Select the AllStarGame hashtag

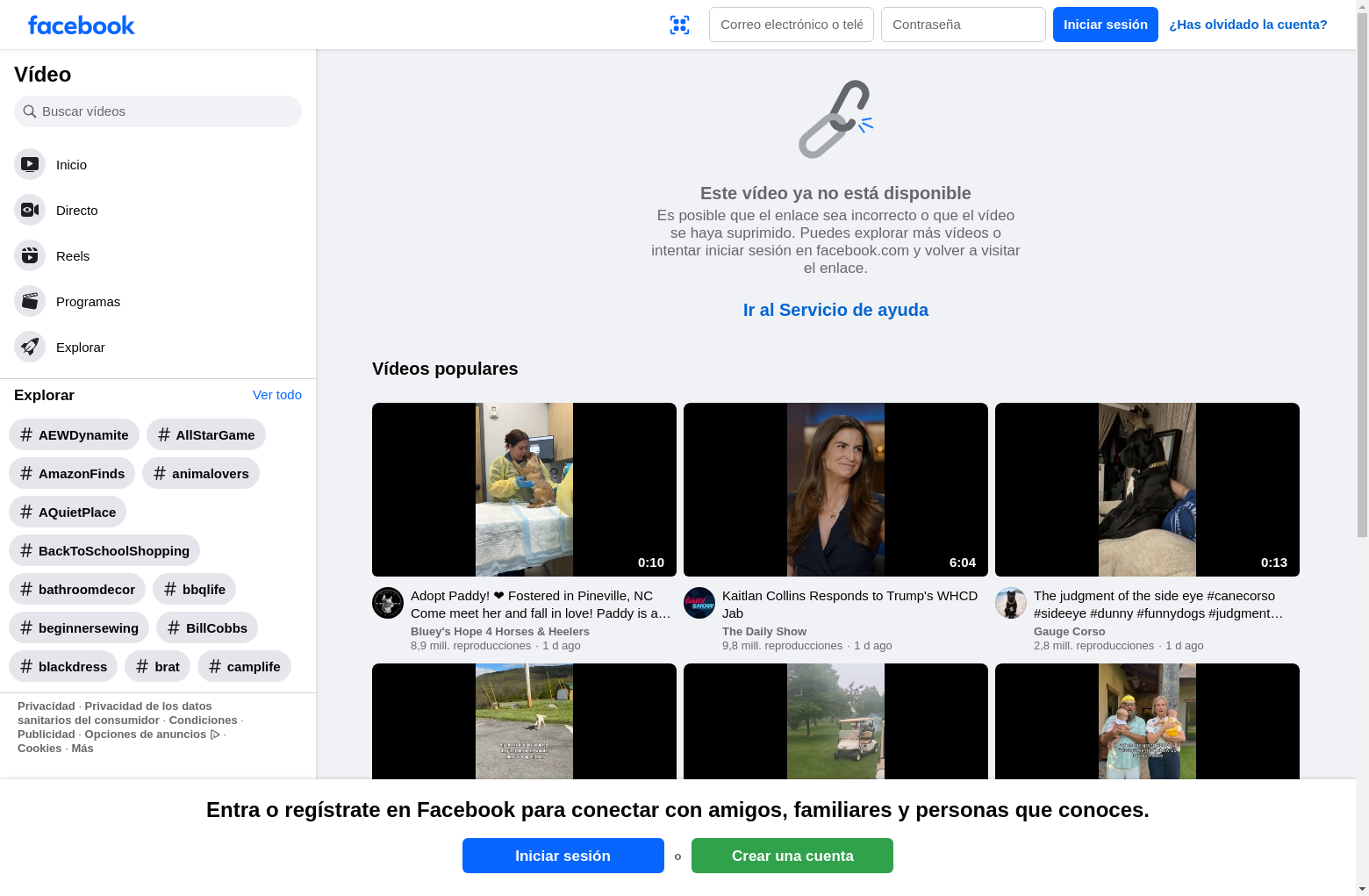pos(206,434)
